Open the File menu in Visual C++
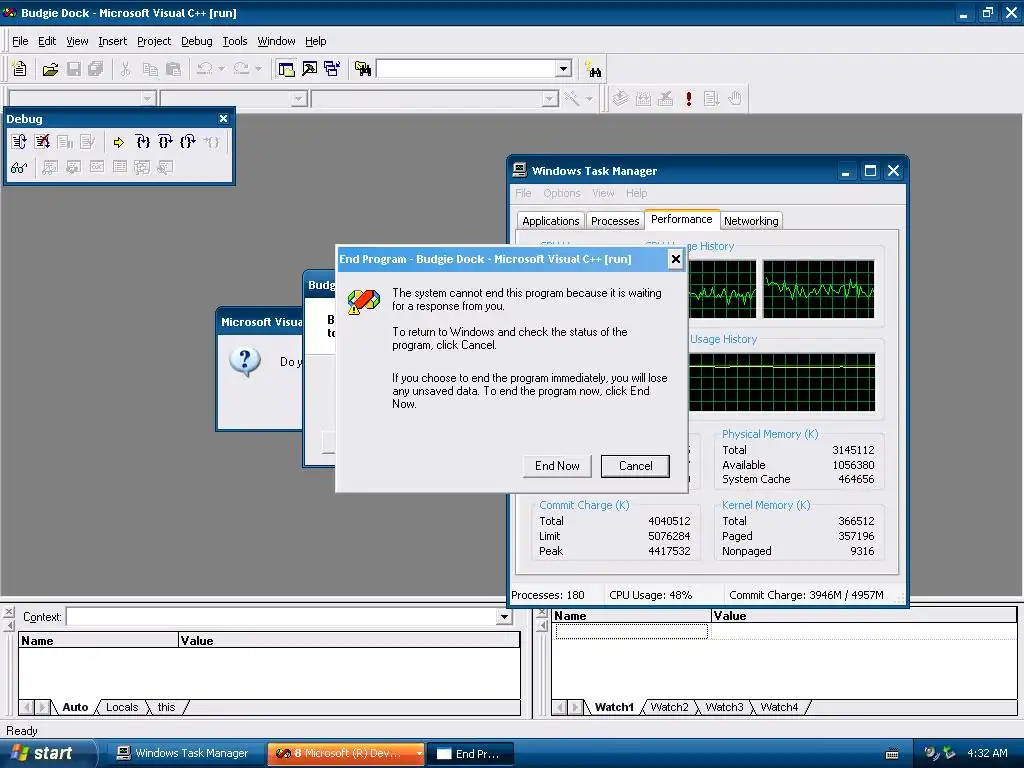Viewport: 1024px width, 768px height. pyautogui.click(x=20, y=41)
